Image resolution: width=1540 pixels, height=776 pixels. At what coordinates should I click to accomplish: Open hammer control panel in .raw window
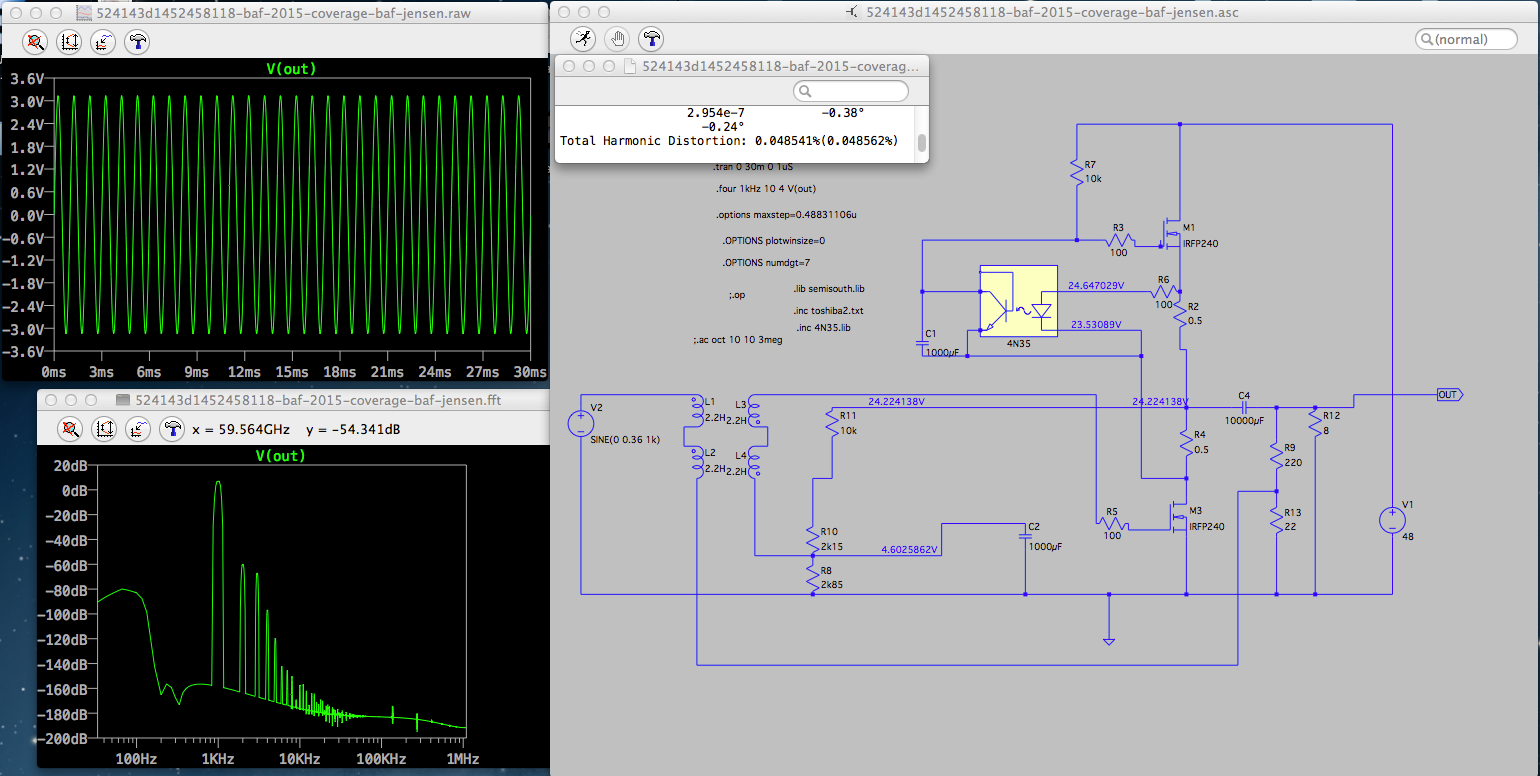(137, 42)
